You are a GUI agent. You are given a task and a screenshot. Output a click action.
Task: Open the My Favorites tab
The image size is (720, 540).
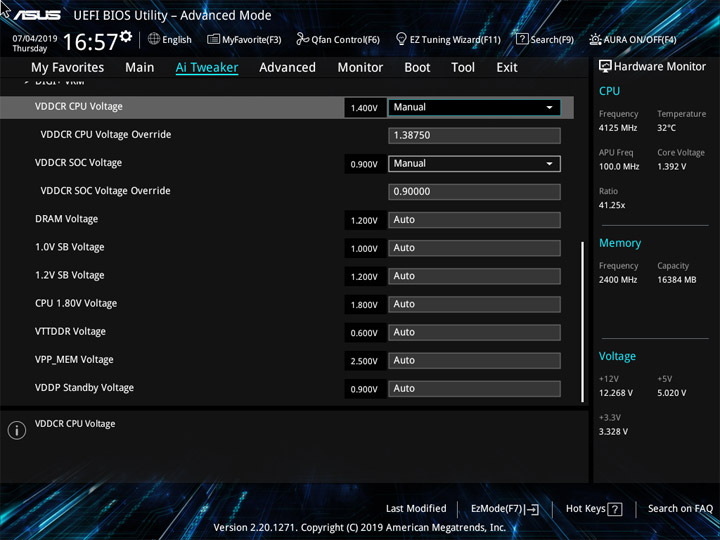pos(68,68)
